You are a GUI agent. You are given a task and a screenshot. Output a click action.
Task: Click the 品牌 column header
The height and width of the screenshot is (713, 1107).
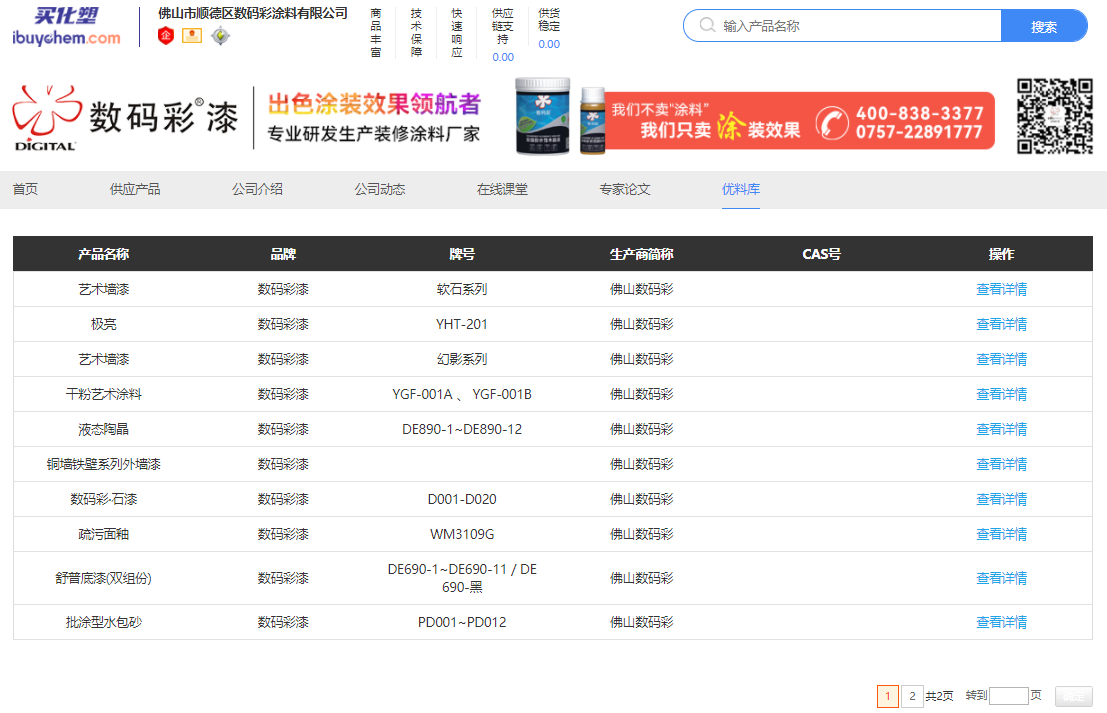[283, 254]
